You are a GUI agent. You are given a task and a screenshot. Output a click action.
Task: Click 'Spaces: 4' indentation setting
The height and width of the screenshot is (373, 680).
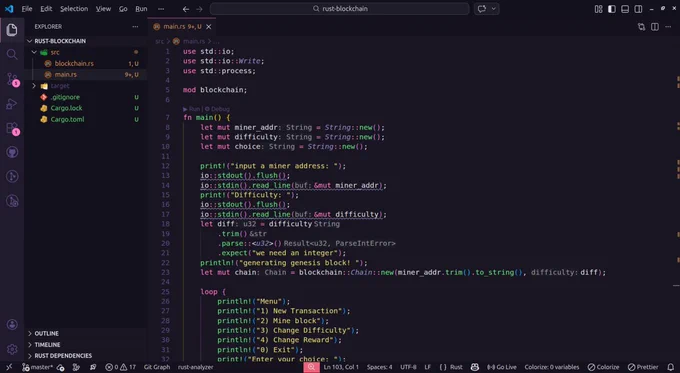[x=379, y=367]
